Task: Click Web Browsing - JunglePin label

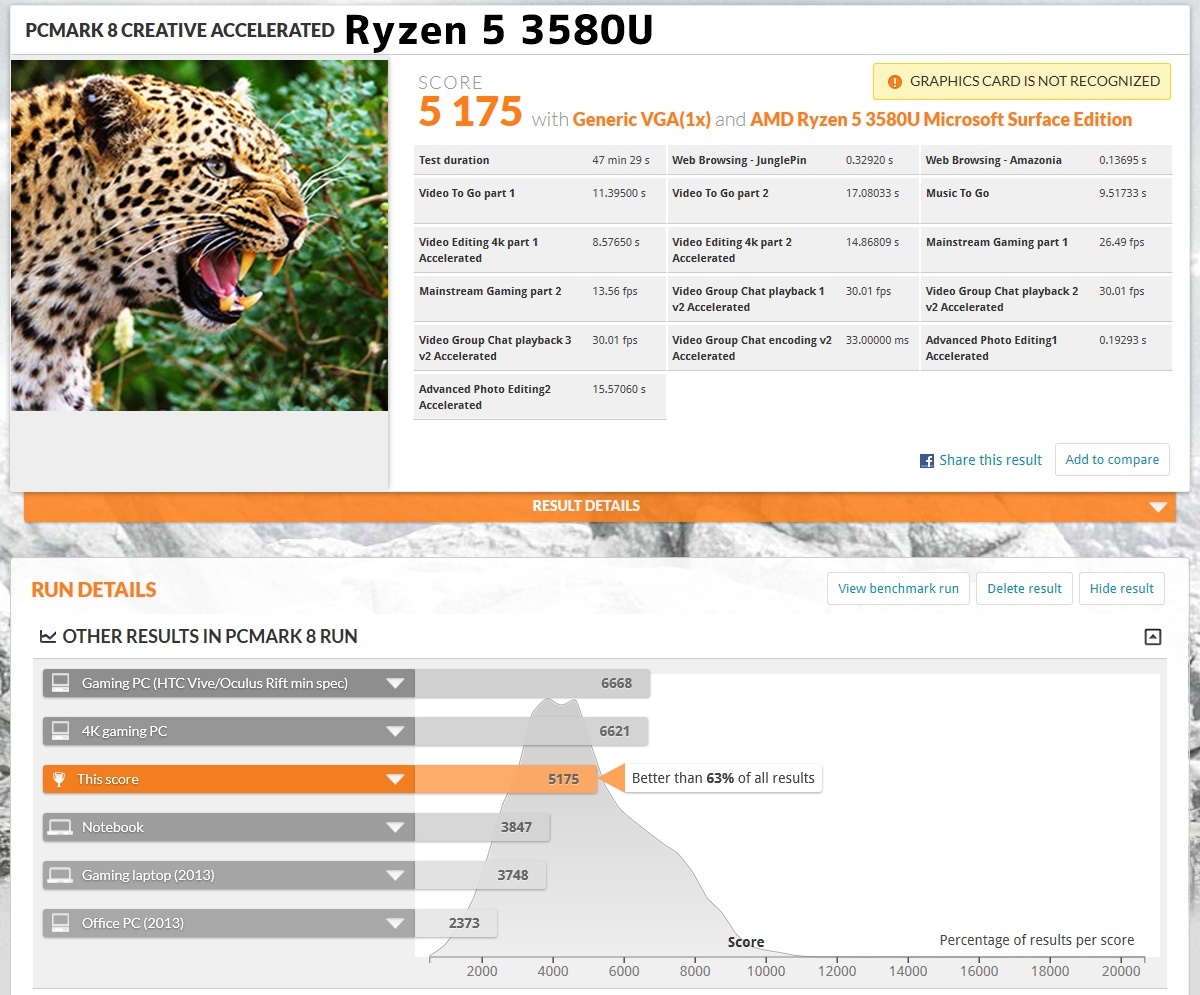Action: click(739, 160)
